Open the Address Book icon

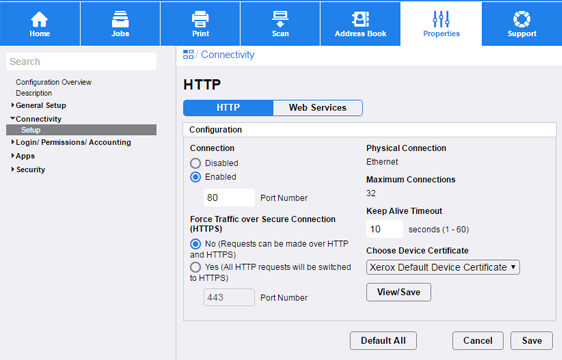360,19
